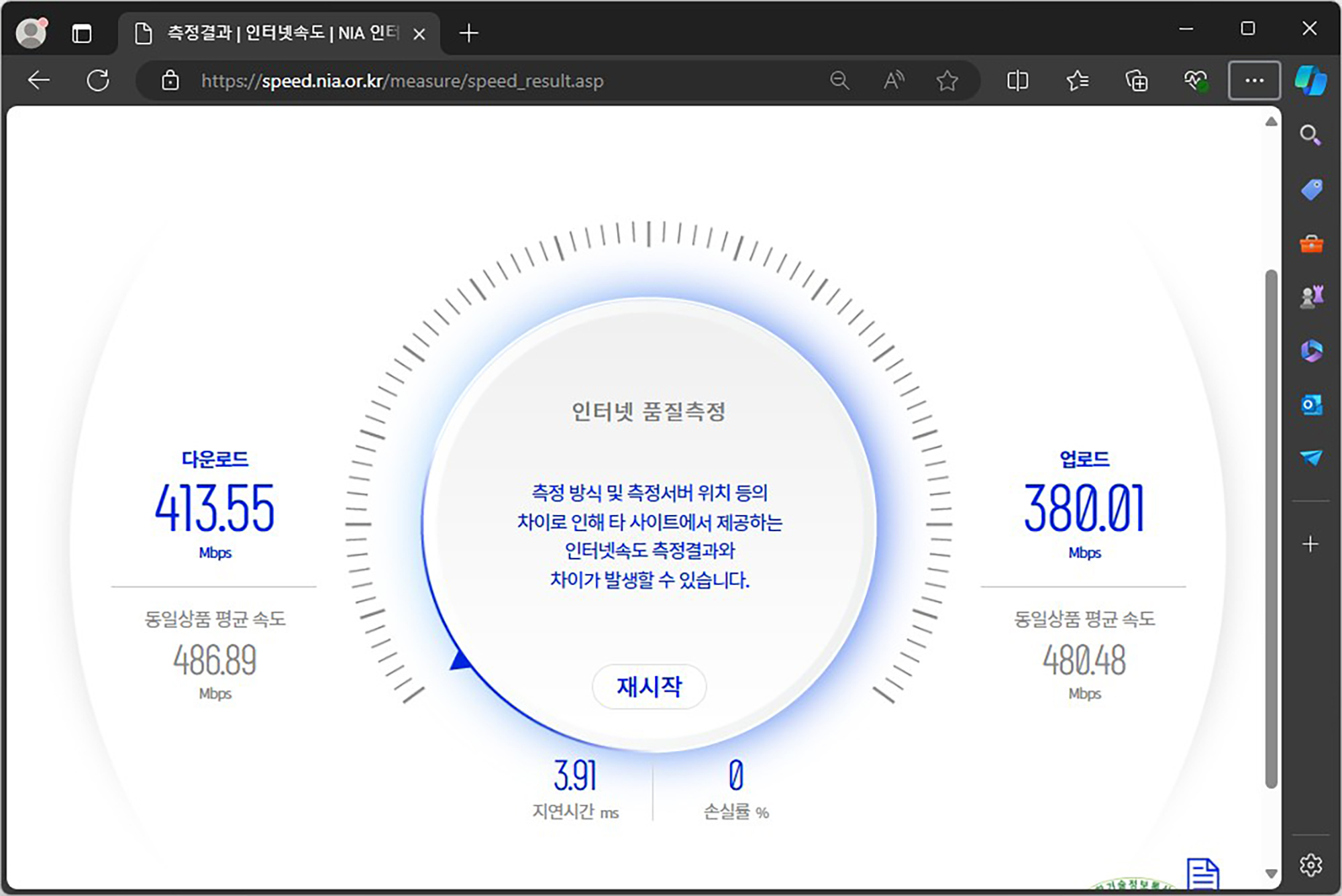
Task: Close the 측정결과 tab
Action: click(419, 34)
